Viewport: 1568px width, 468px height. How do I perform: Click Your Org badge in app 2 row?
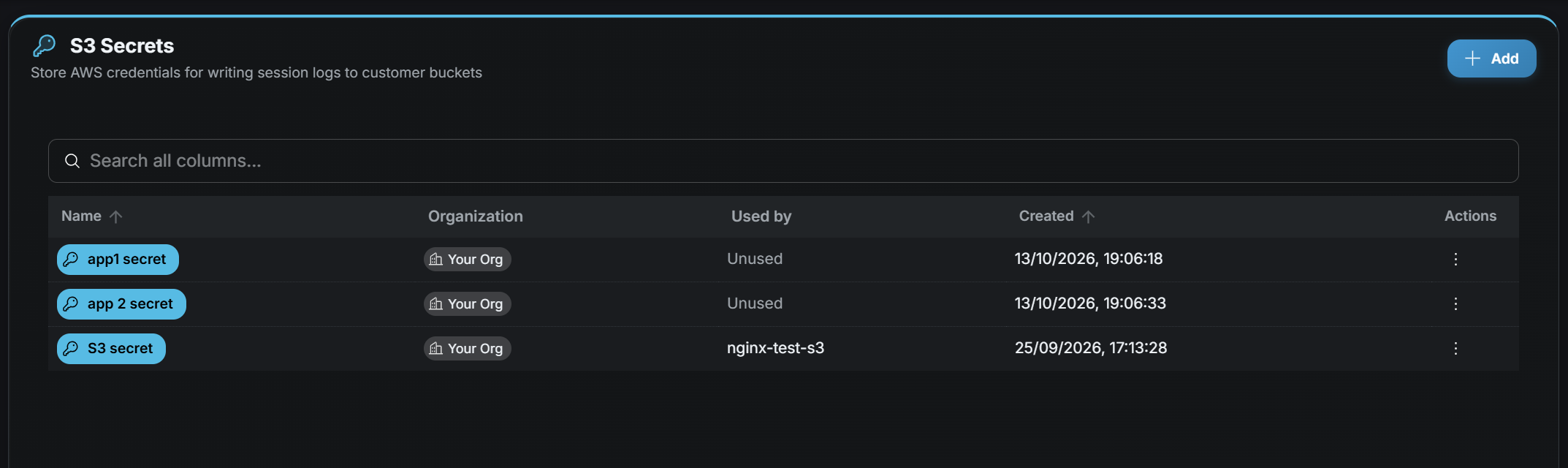[x=468, y=304]
